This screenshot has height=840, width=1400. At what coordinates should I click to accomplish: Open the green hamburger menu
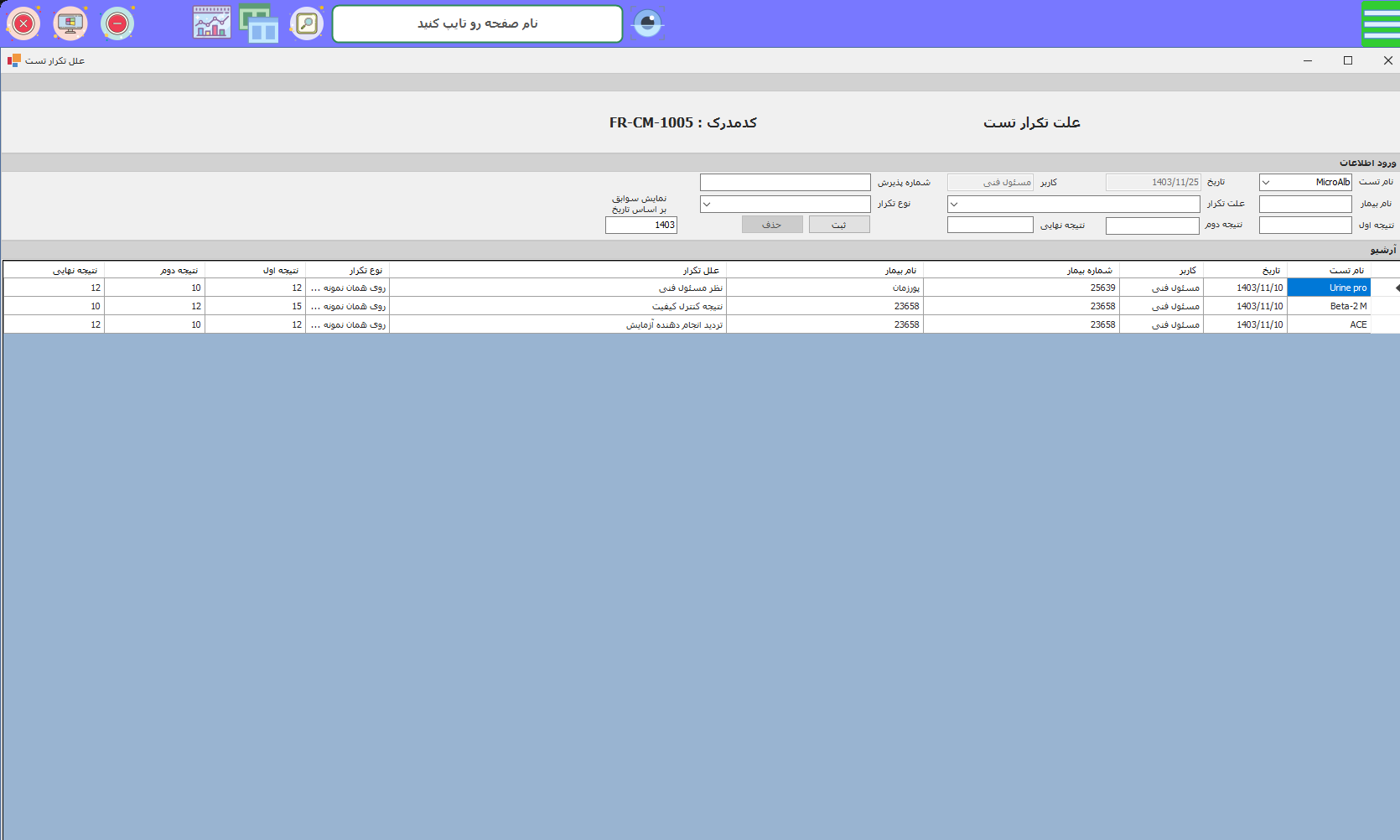[x=1380, y=23]
